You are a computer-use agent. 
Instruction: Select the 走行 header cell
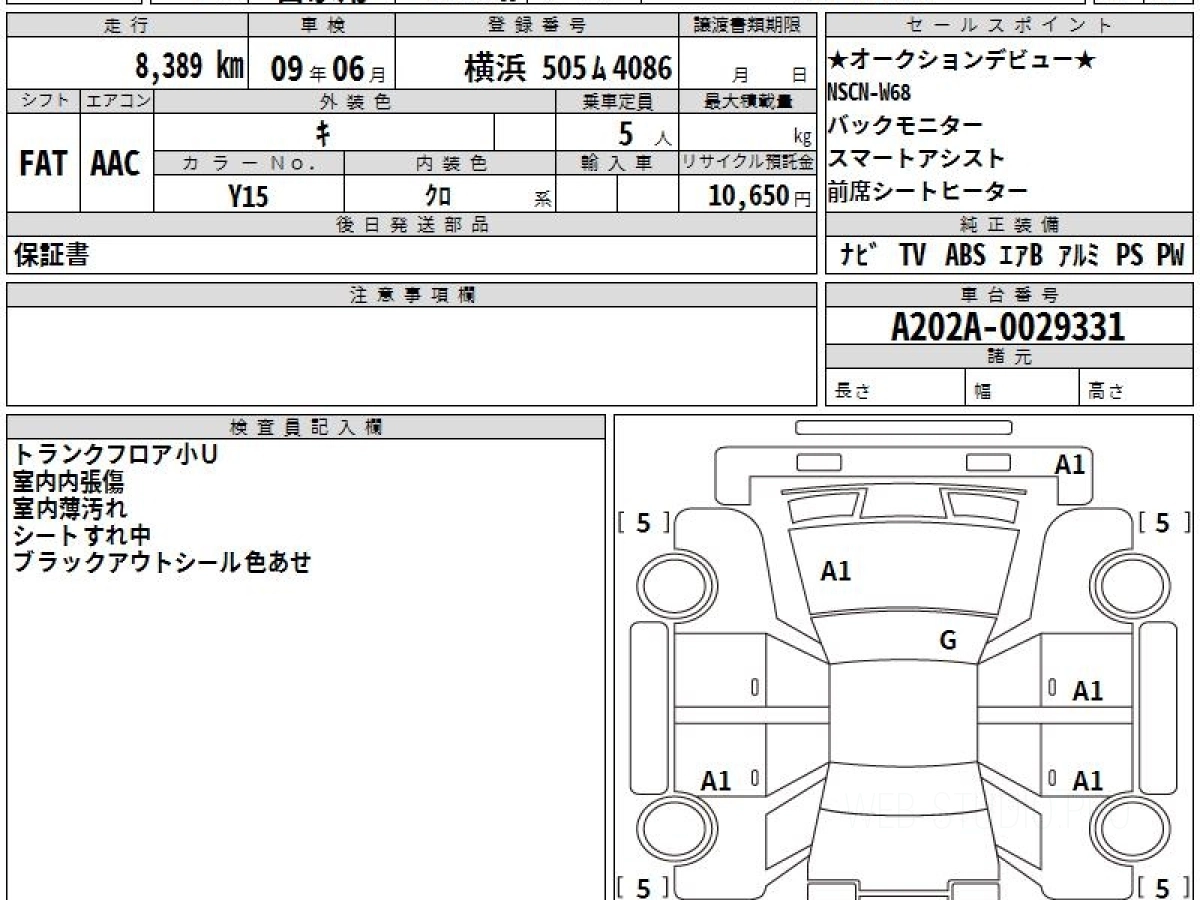point(127,25)
